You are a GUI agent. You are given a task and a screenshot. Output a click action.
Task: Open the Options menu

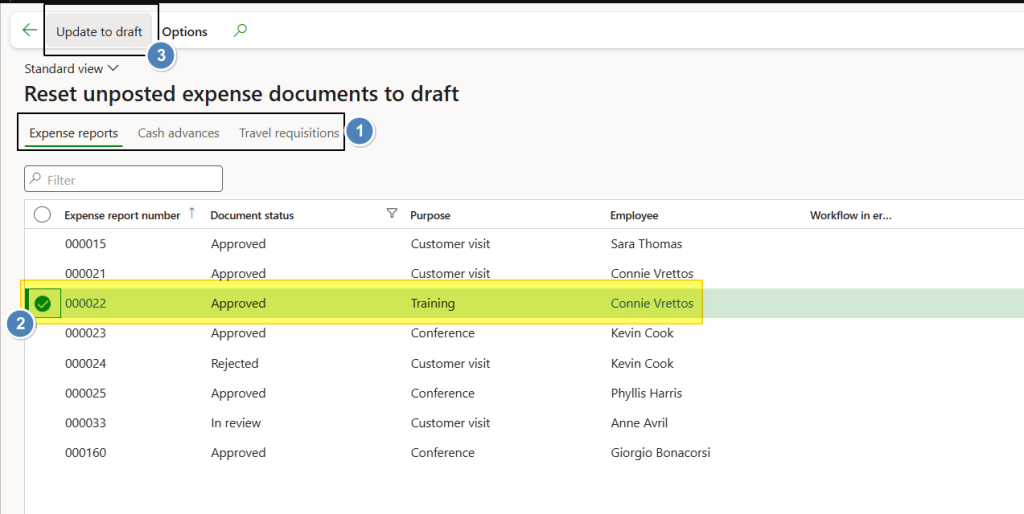[185, 31]
